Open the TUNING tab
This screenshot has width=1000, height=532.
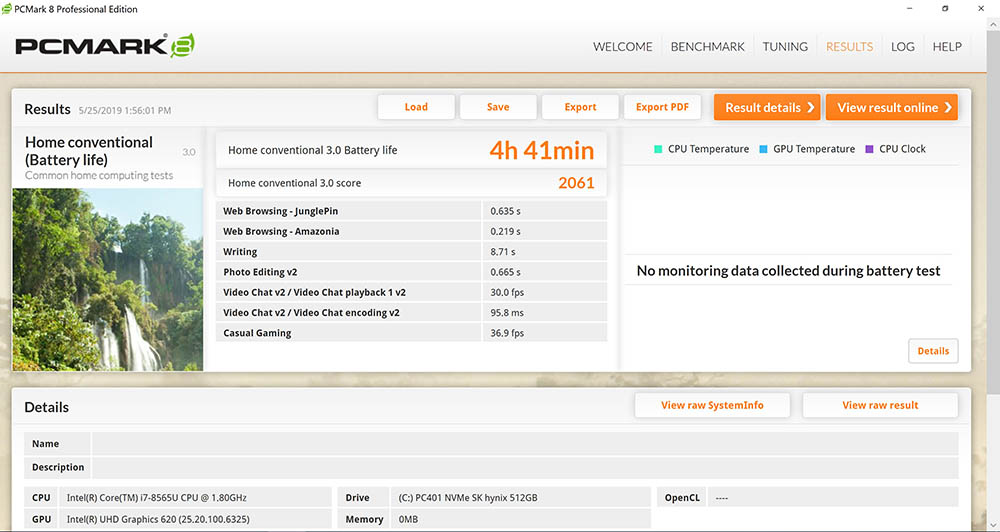pos(785,47)
